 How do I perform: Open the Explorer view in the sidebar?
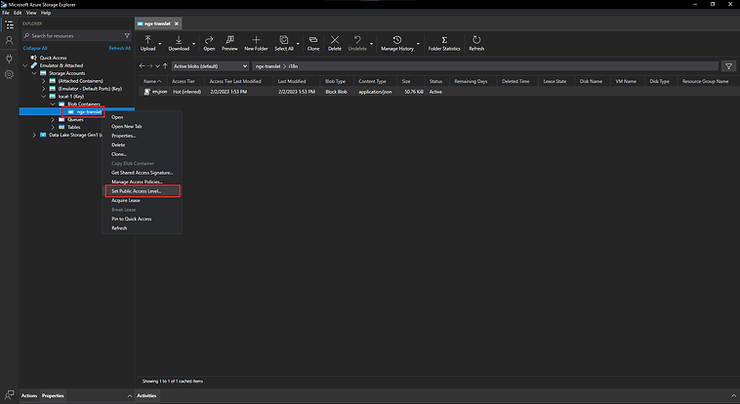(x=9, y=25)
